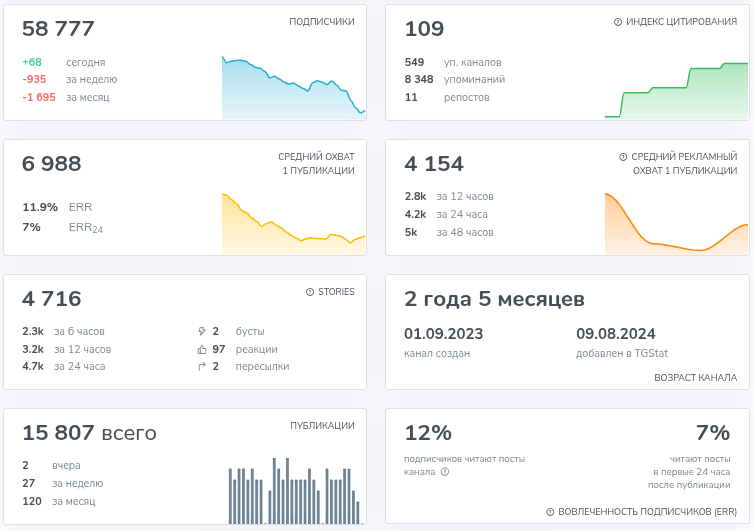The height and width of the screenshot is (531, 754).
Task: Click info icon beside ИНДЕКС ЦИТИРОВАНИЯ
Action: (x=618, y=22)
